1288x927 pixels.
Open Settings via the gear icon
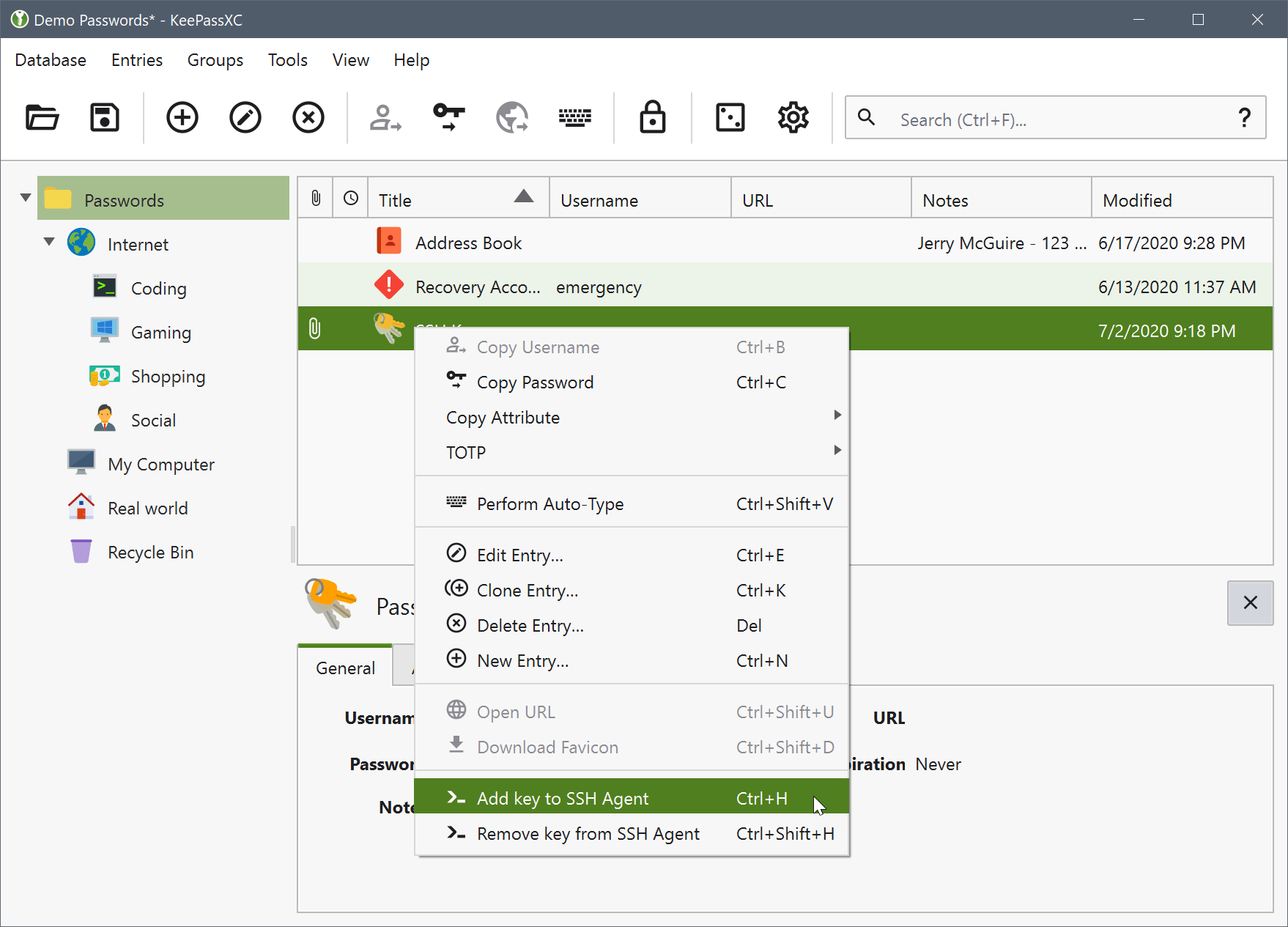tap(793, 117)
